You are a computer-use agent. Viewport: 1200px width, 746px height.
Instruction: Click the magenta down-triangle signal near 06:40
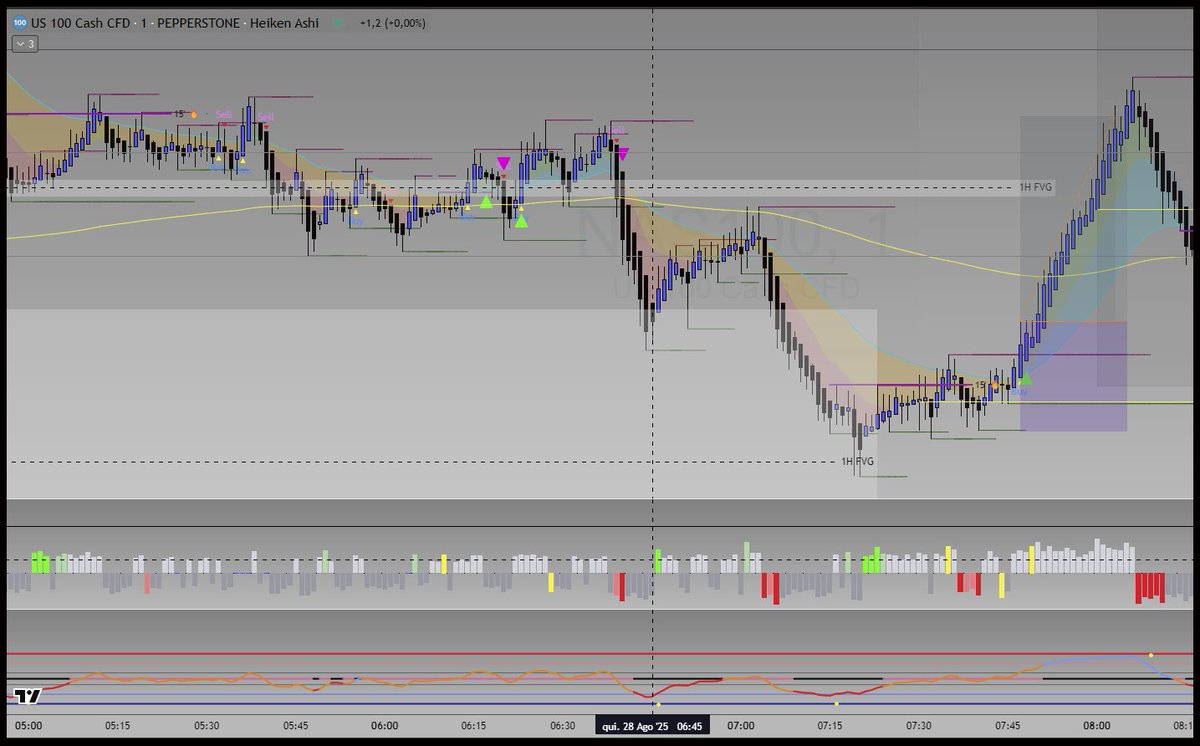(623, 154)
